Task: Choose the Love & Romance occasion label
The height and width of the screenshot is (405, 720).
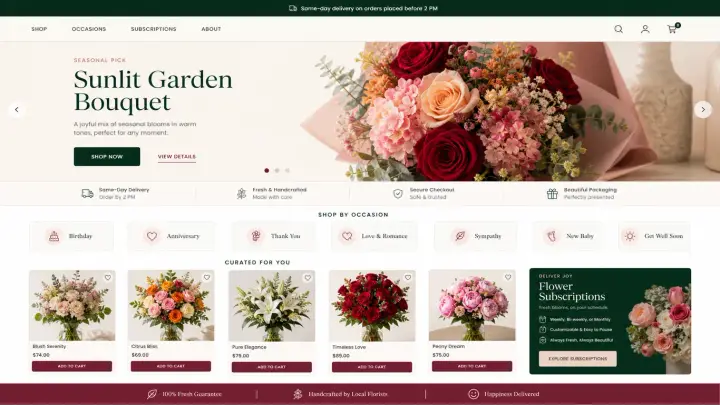Action: coord(384,236)
